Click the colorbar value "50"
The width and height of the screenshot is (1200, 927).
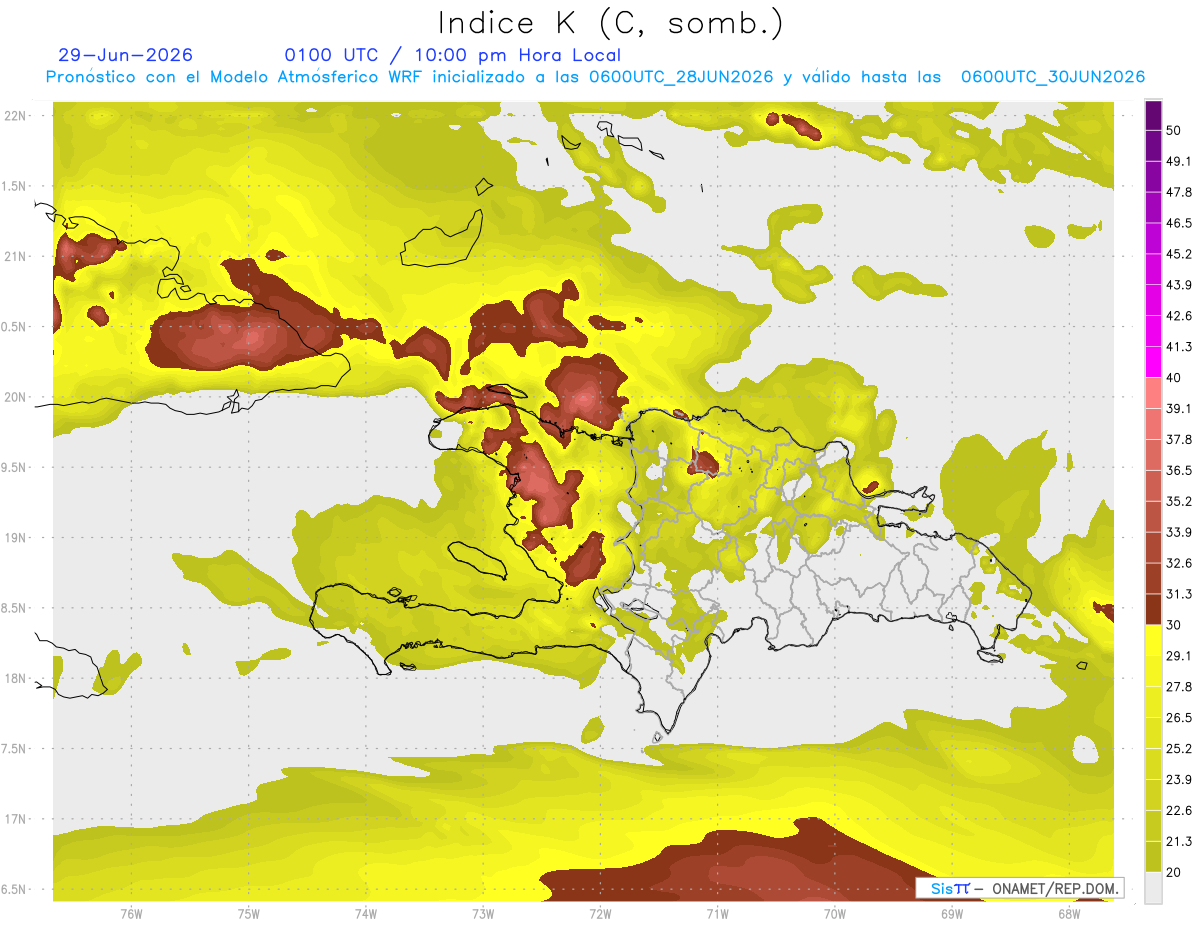pyautogui.click(x=1174, y=130)
